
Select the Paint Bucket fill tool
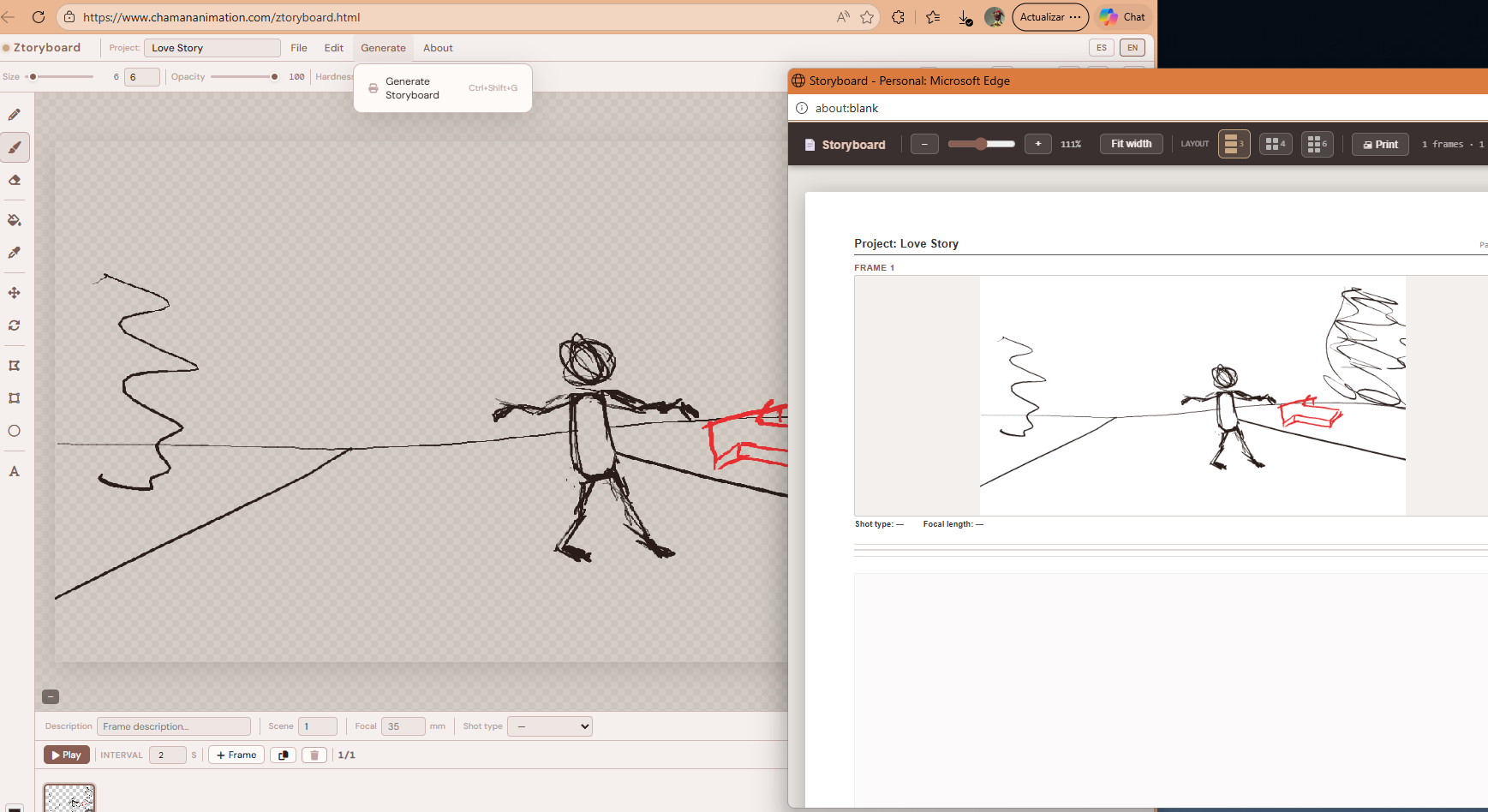tap(15, 220)
